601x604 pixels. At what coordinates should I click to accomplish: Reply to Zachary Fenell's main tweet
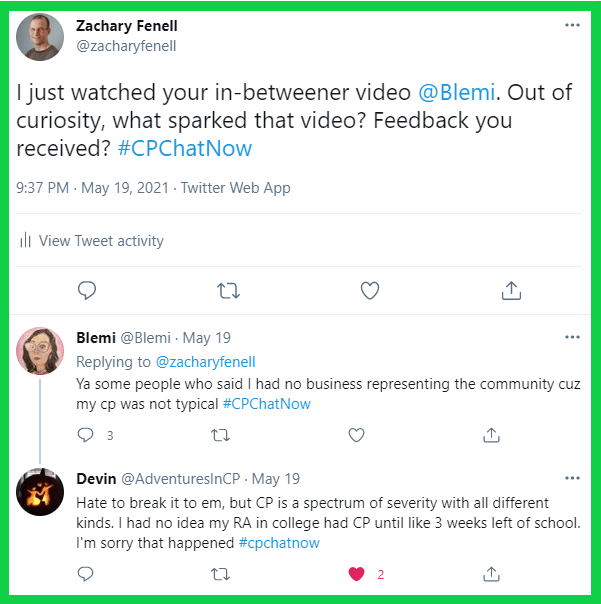click(87, 290)
